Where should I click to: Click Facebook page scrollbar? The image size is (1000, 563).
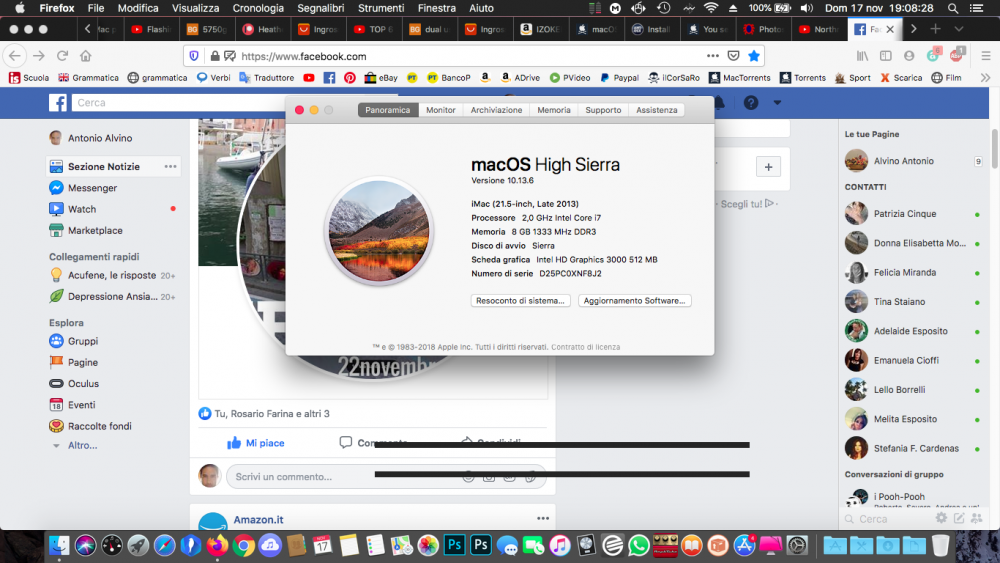(x=994, y=148)
